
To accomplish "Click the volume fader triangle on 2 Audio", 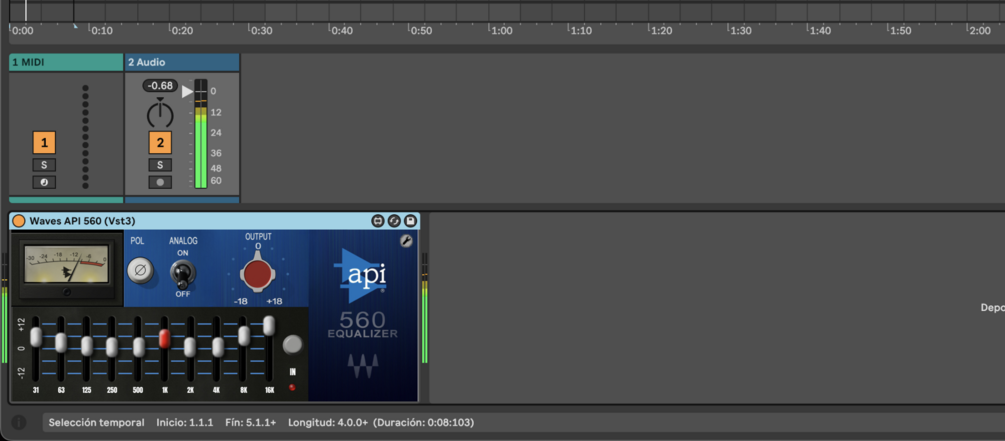I will point(187,91).
